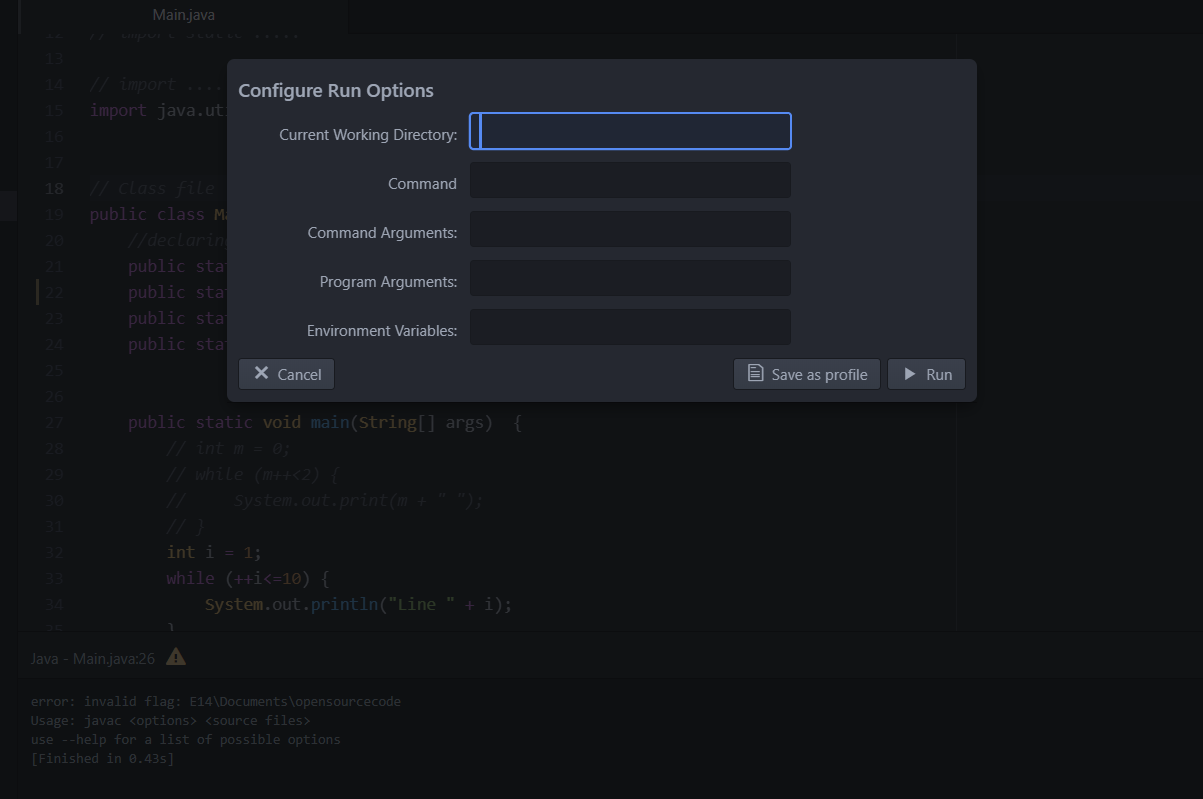This screenshot has width=1203, height=799.
Task: Click the 'Program Arguments:' label
Action: point(388,281)
